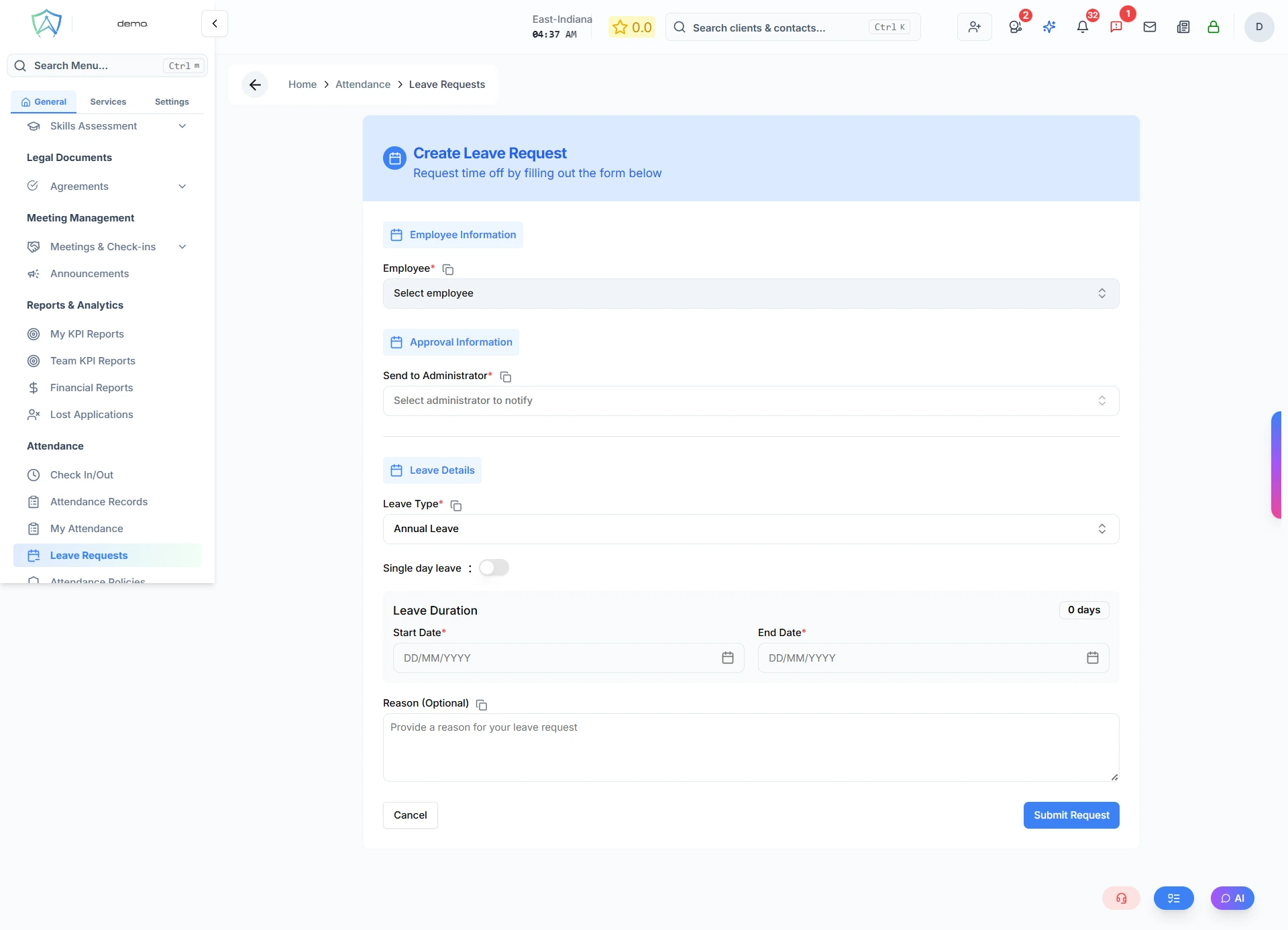Open the mail inbox icon
1288x930 pixels.
point(1150,27)
